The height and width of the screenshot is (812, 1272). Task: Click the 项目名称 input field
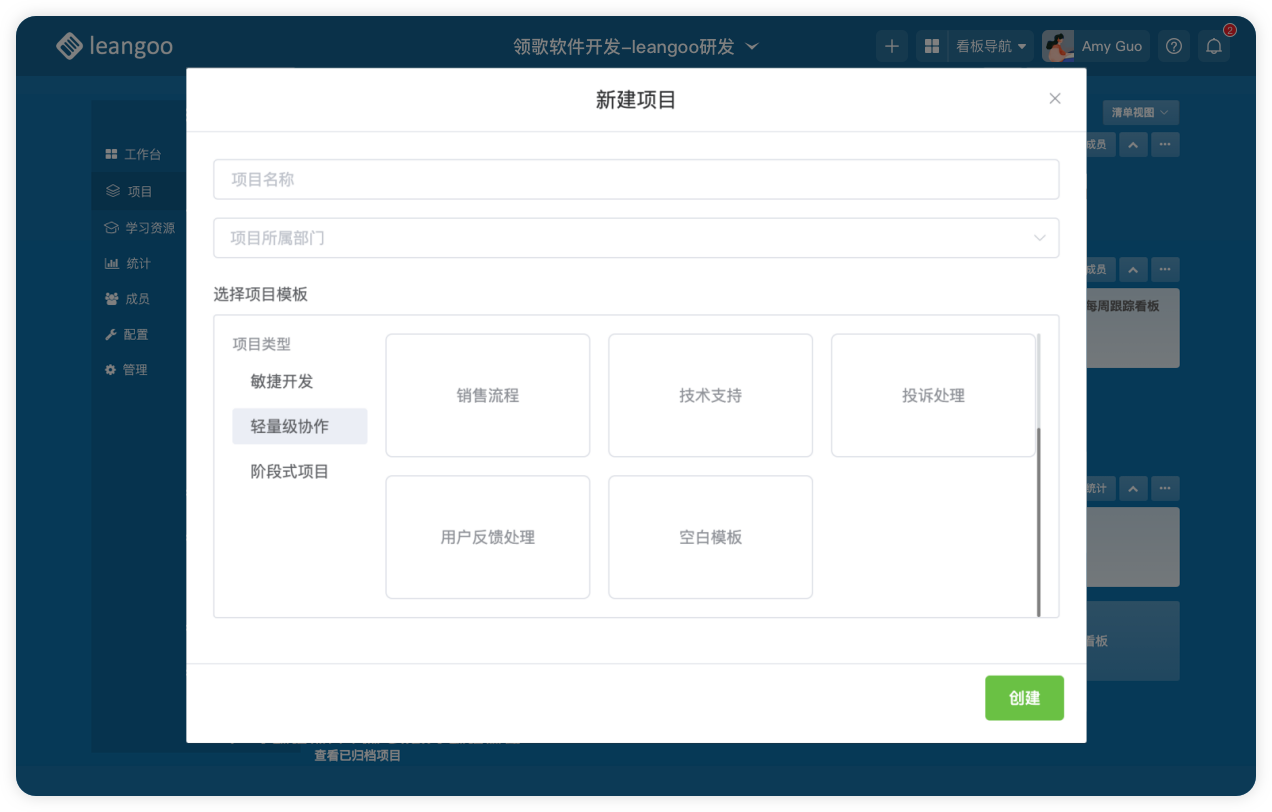point(635,180)
